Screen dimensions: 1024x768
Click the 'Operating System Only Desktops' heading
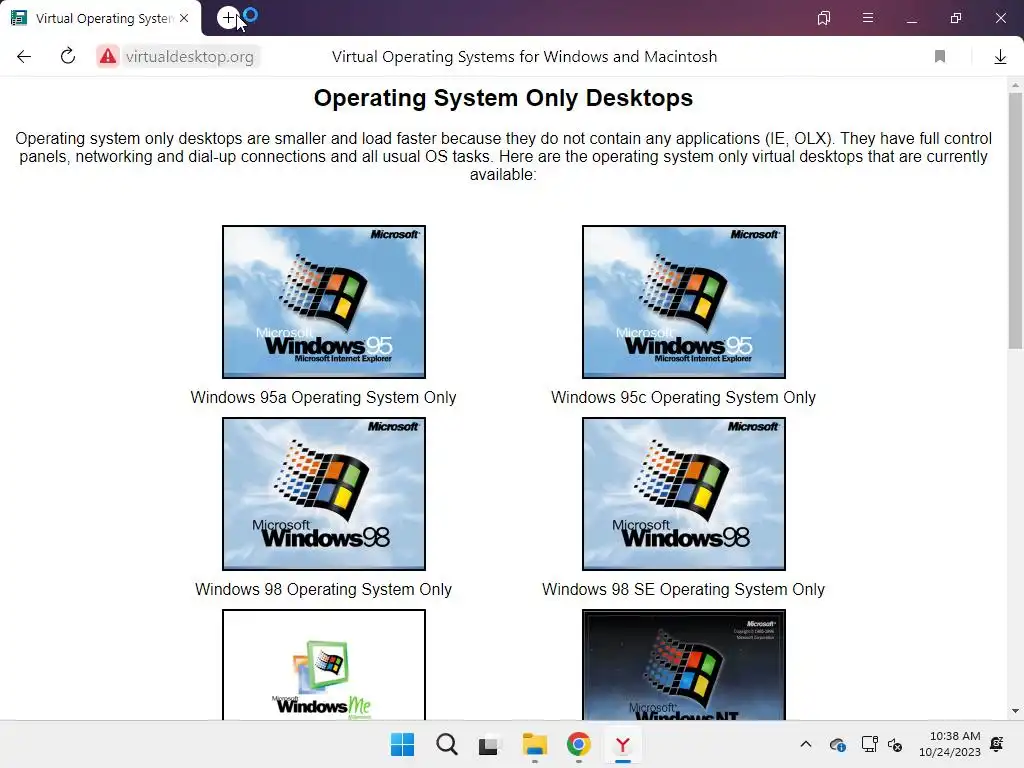point(503,98)
